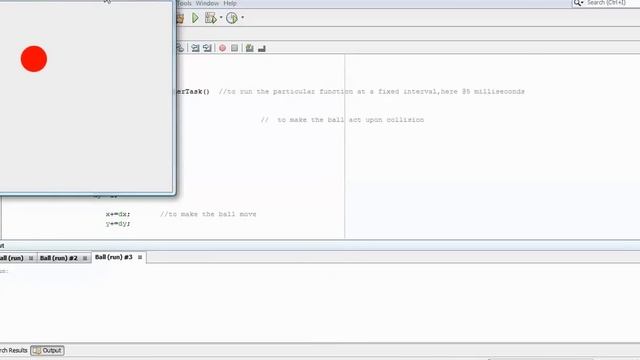Click the '//to make the ball move' comment
The image size is (640, 360).
point(208,214)
